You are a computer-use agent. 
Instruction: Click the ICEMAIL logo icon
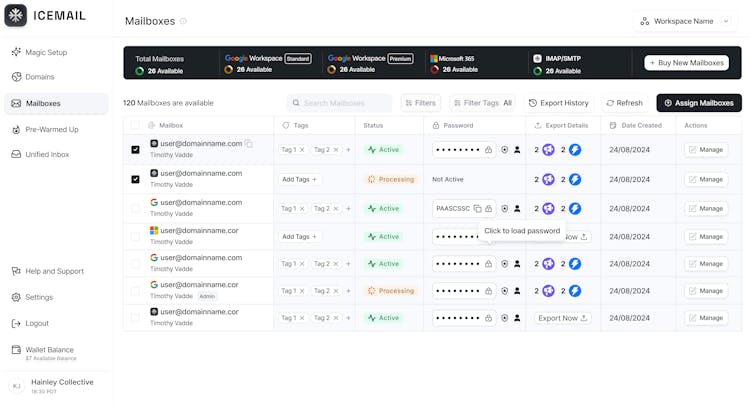coord(16,16)
